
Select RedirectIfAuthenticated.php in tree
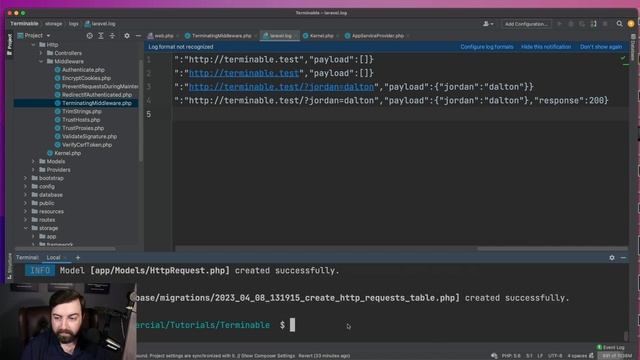tap(97, 95)
